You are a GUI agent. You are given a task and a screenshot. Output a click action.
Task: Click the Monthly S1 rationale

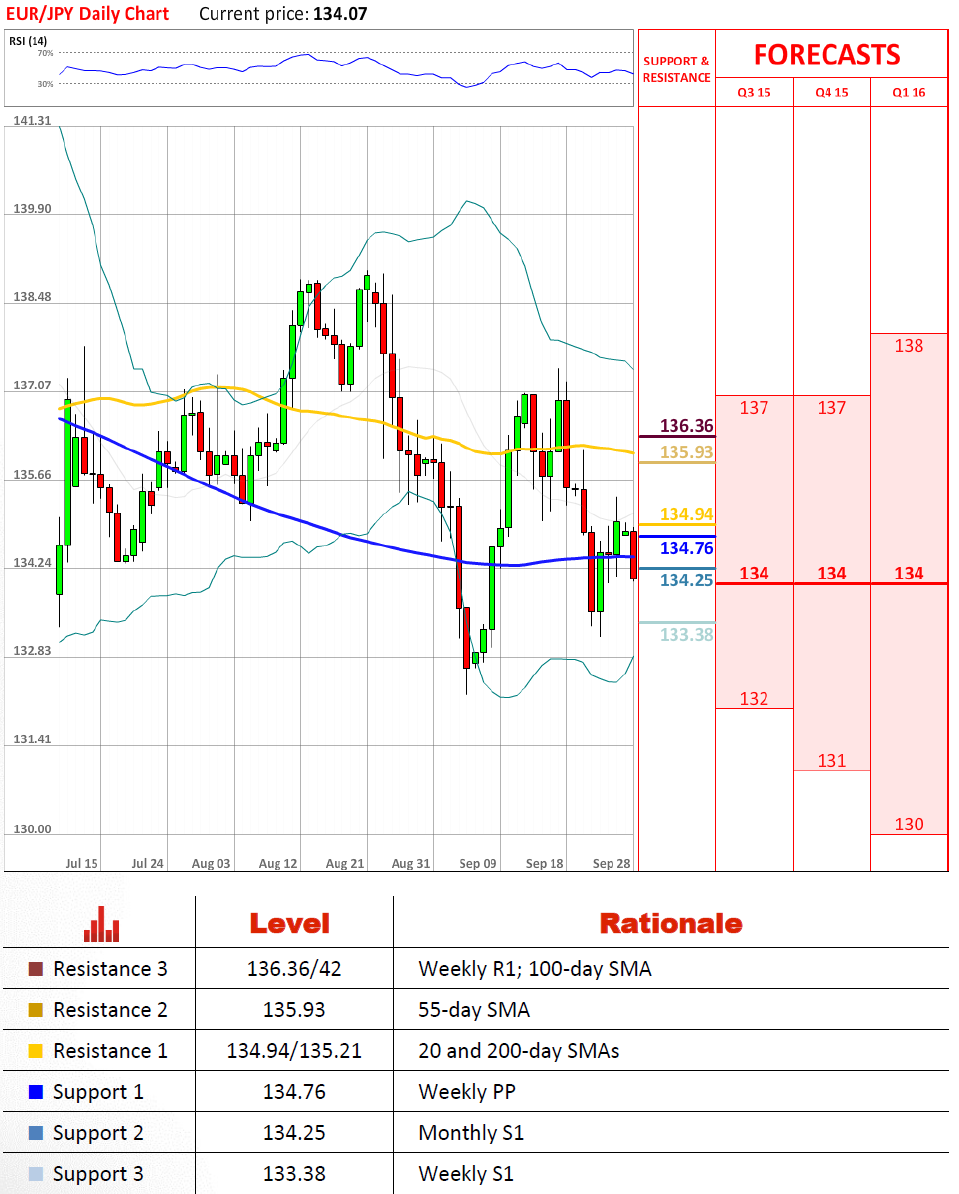pyautogui.click(x=472, y=1133)
